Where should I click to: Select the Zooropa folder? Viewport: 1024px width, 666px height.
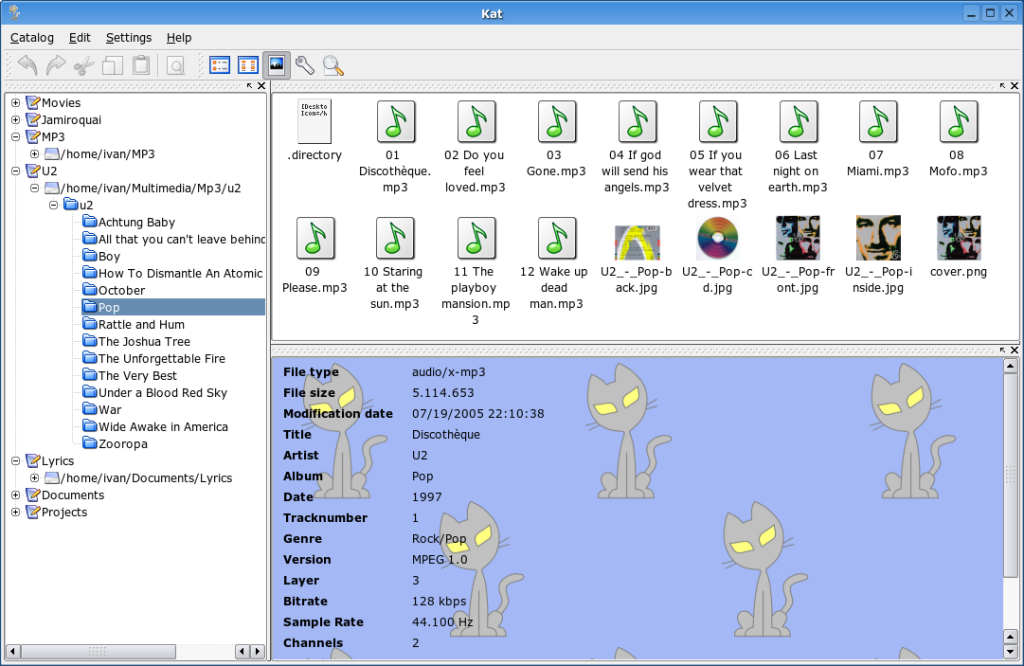115,443
